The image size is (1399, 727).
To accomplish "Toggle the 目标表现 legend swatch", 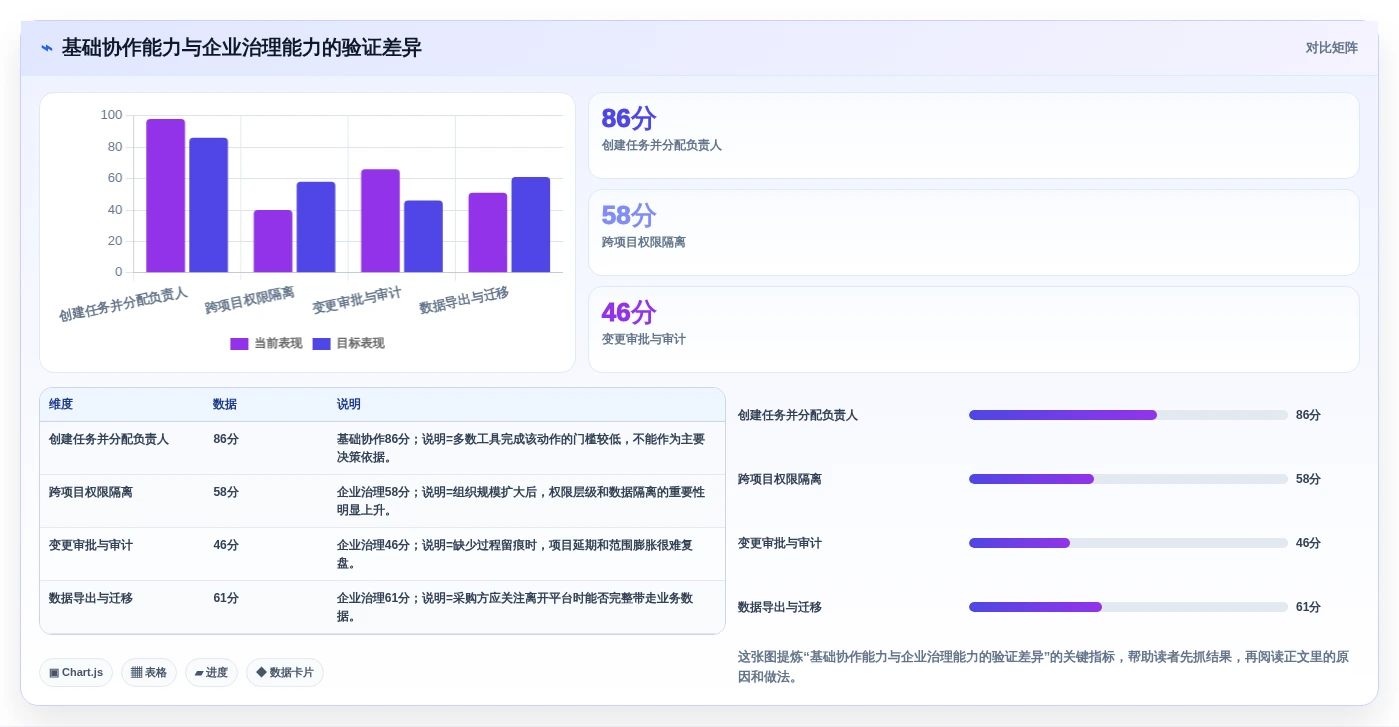I will point(321,344).
